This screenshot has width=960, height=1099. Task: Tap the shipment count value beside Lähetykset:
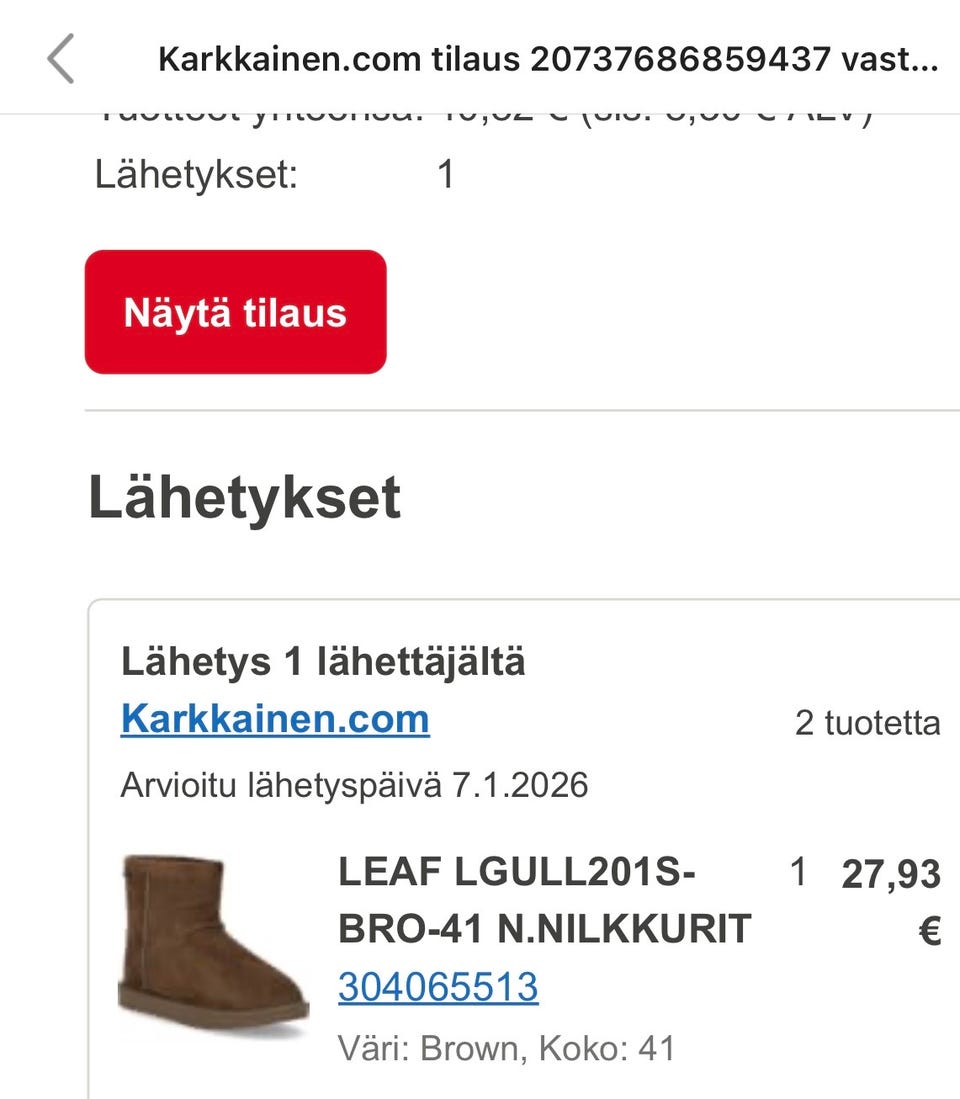446,174
